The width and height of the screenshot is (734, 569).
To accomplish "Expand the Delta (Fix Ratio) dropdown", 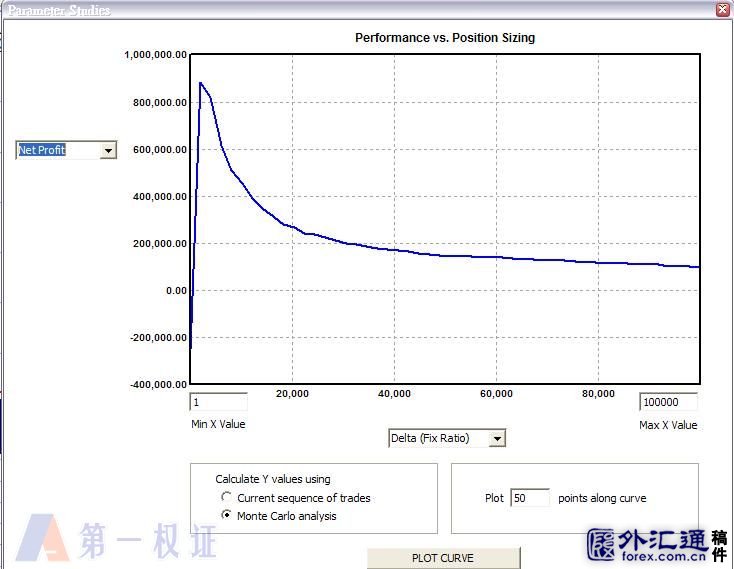I will (497, 439).
